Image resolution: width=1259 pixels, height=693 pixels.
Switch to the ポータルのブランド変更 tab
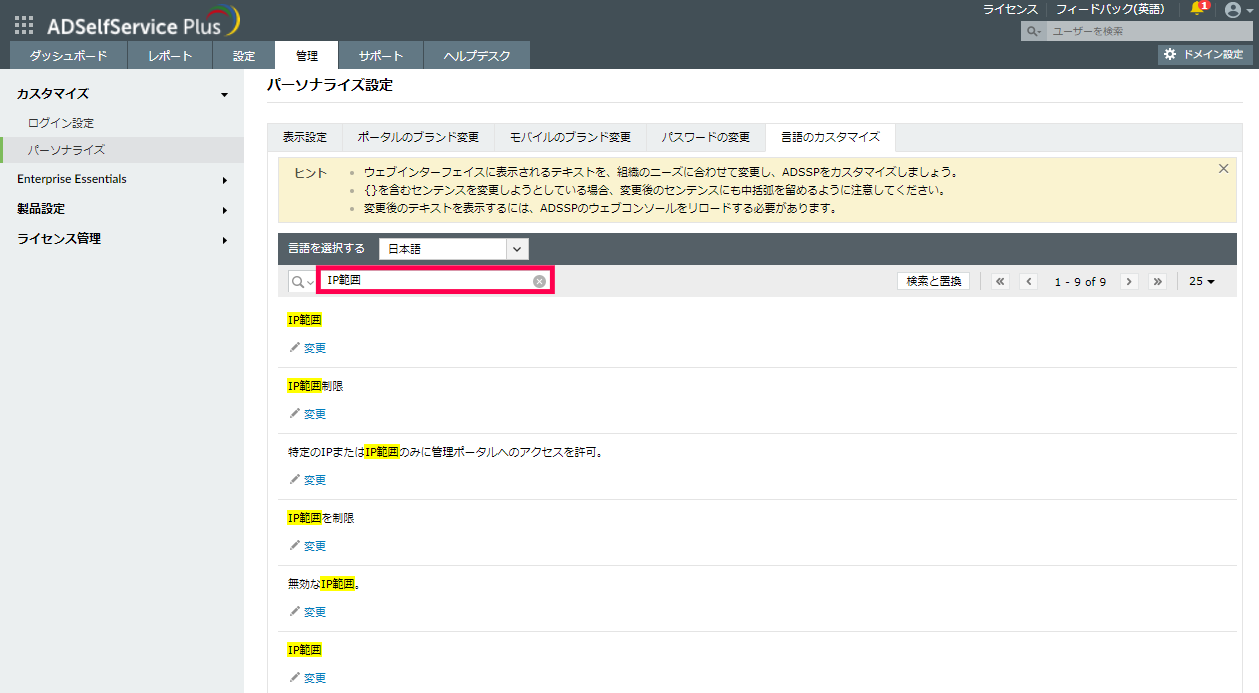tap(418, 137)
